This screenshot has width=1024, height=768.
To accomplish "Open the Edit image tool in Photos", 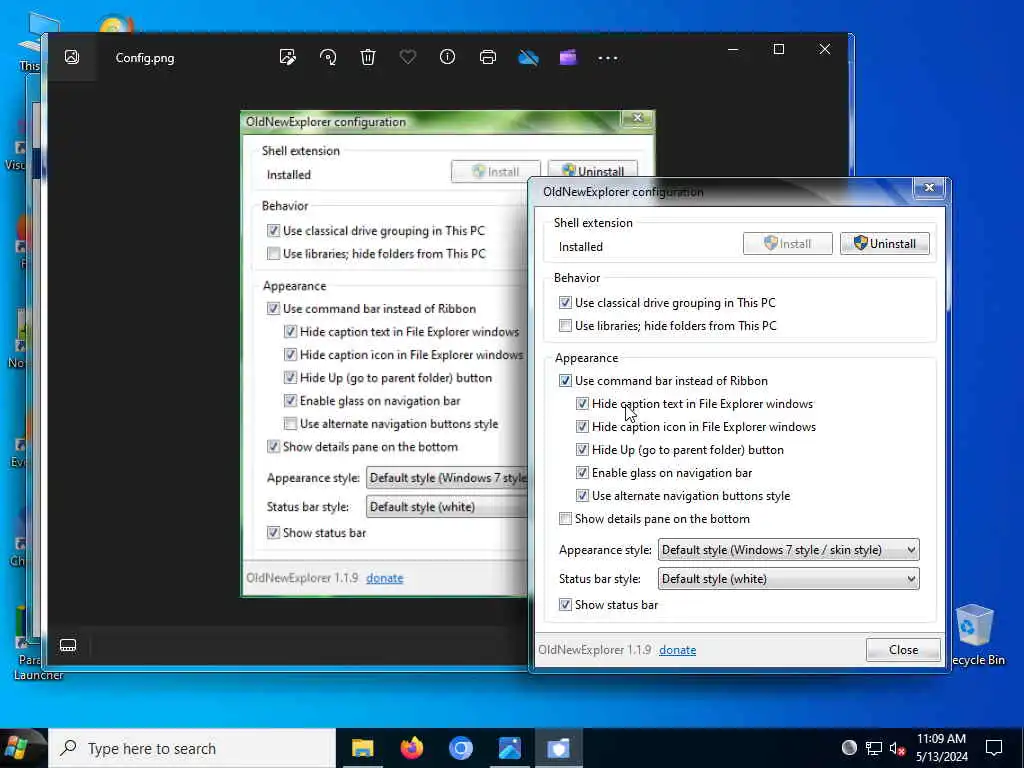I will 287,57.
